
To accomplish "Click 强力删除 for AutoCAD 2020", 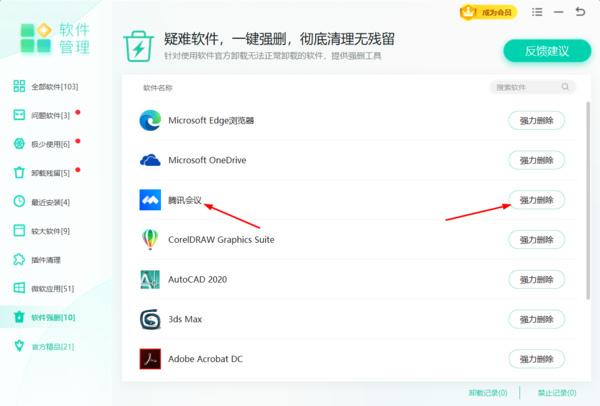I will coord(536,280).
